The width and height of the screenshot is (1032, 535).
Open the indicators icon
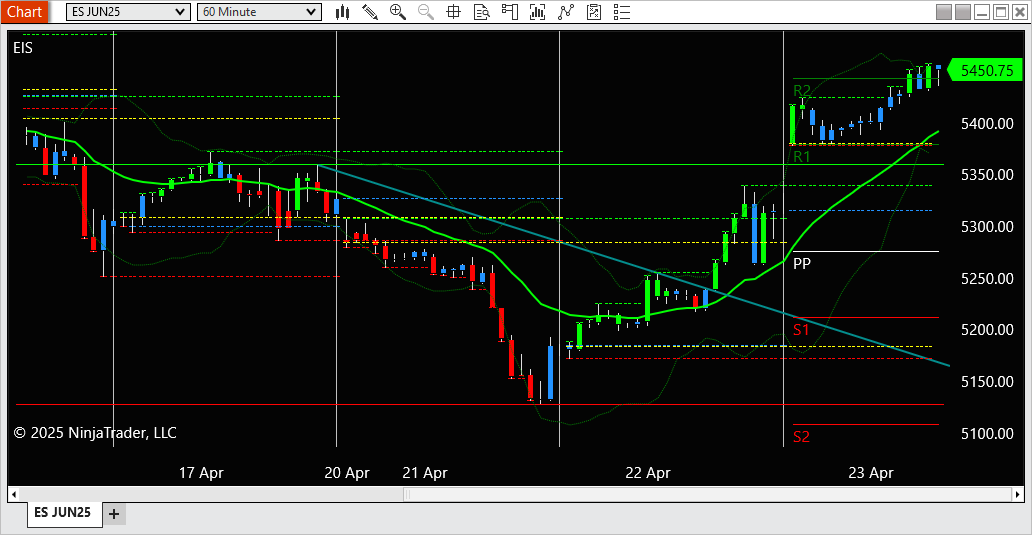coord(538,12)
